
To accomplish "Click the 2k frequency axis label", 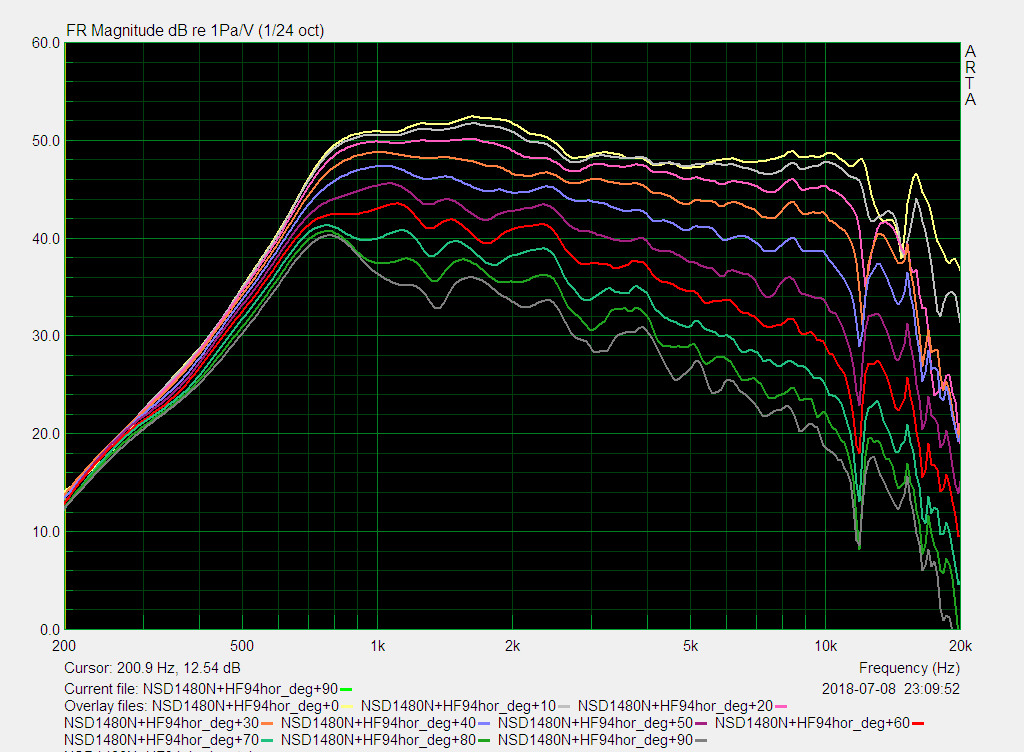I will (x=513, y=646).
